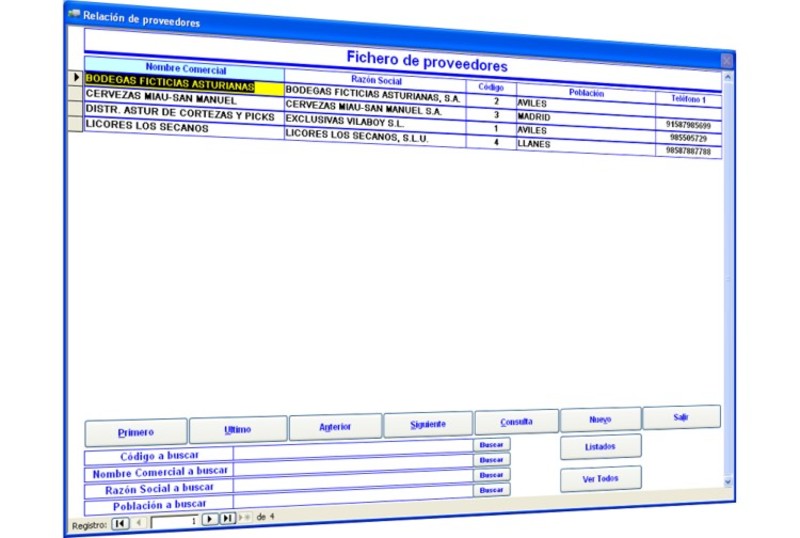Click into Nombre Comercial a buscar field
800x538 pixels.
[x=352, y=470]
